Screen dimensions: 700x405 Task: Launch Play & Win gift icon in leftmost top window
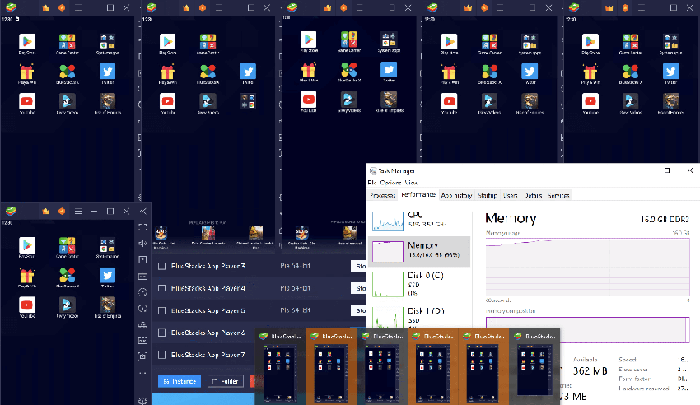coord(27,71)
